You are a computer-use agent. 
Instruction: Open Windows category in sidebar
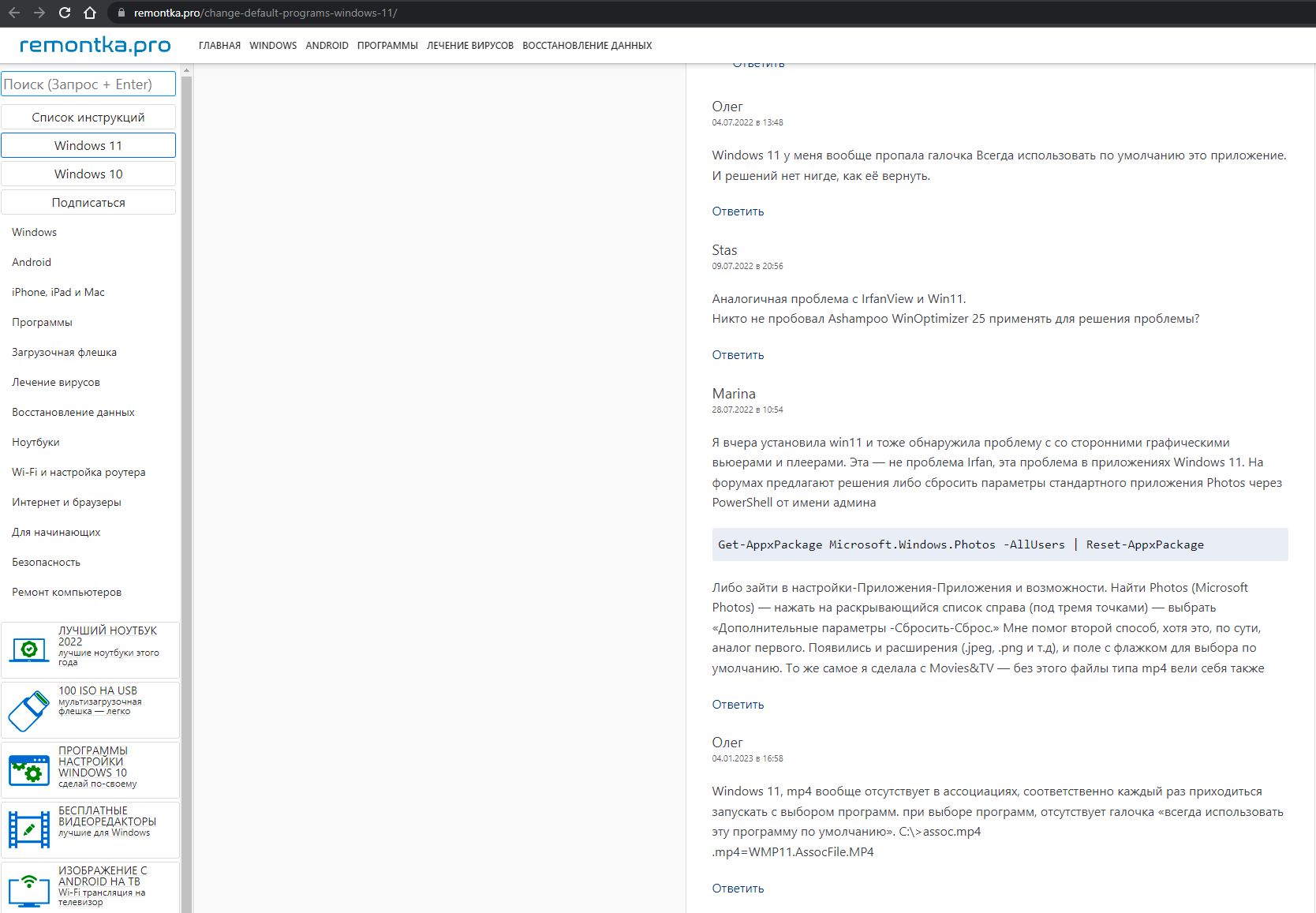[x=34, y=232]
